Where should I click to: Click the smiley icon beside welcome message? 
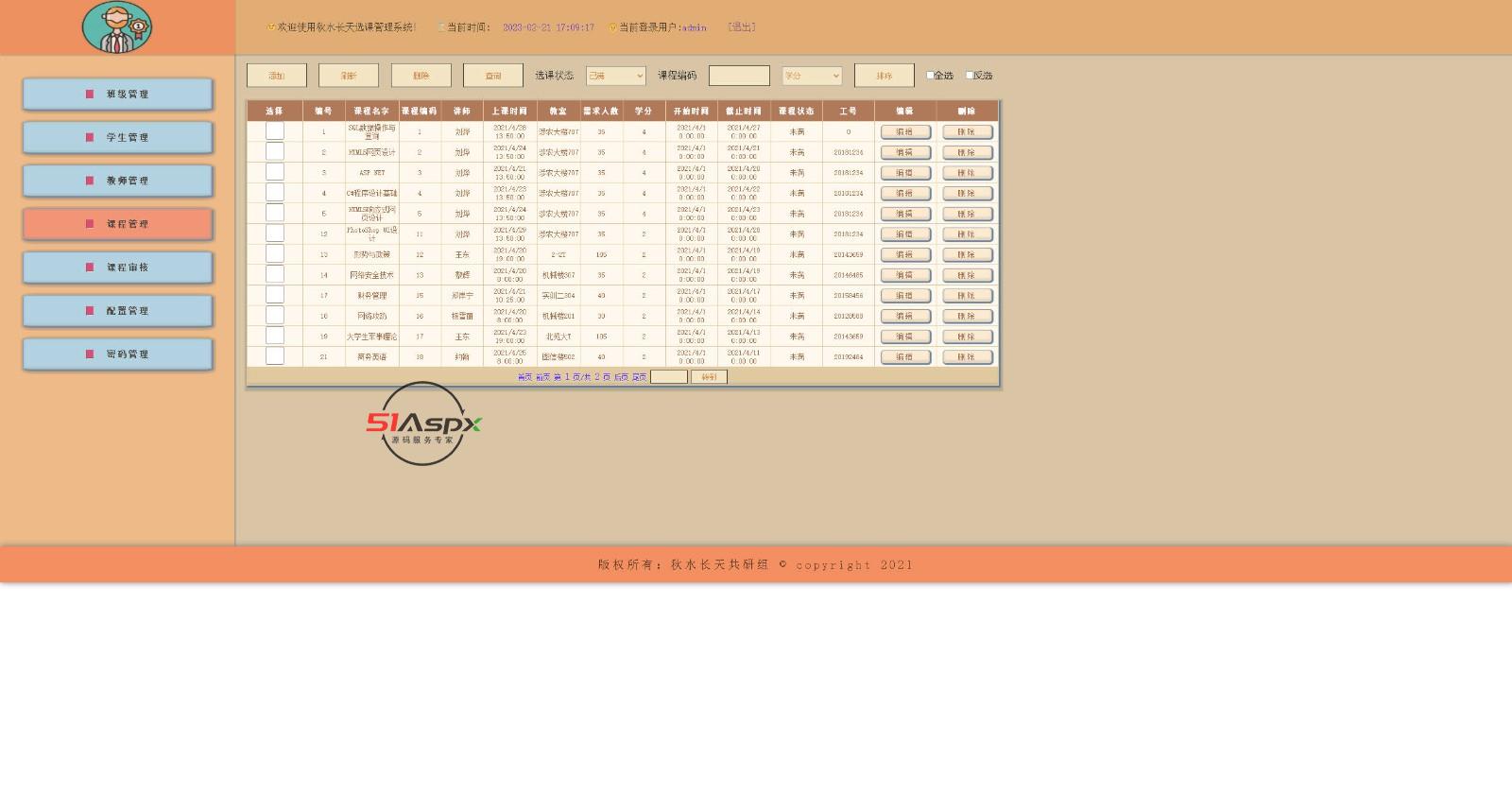(271, 27)
